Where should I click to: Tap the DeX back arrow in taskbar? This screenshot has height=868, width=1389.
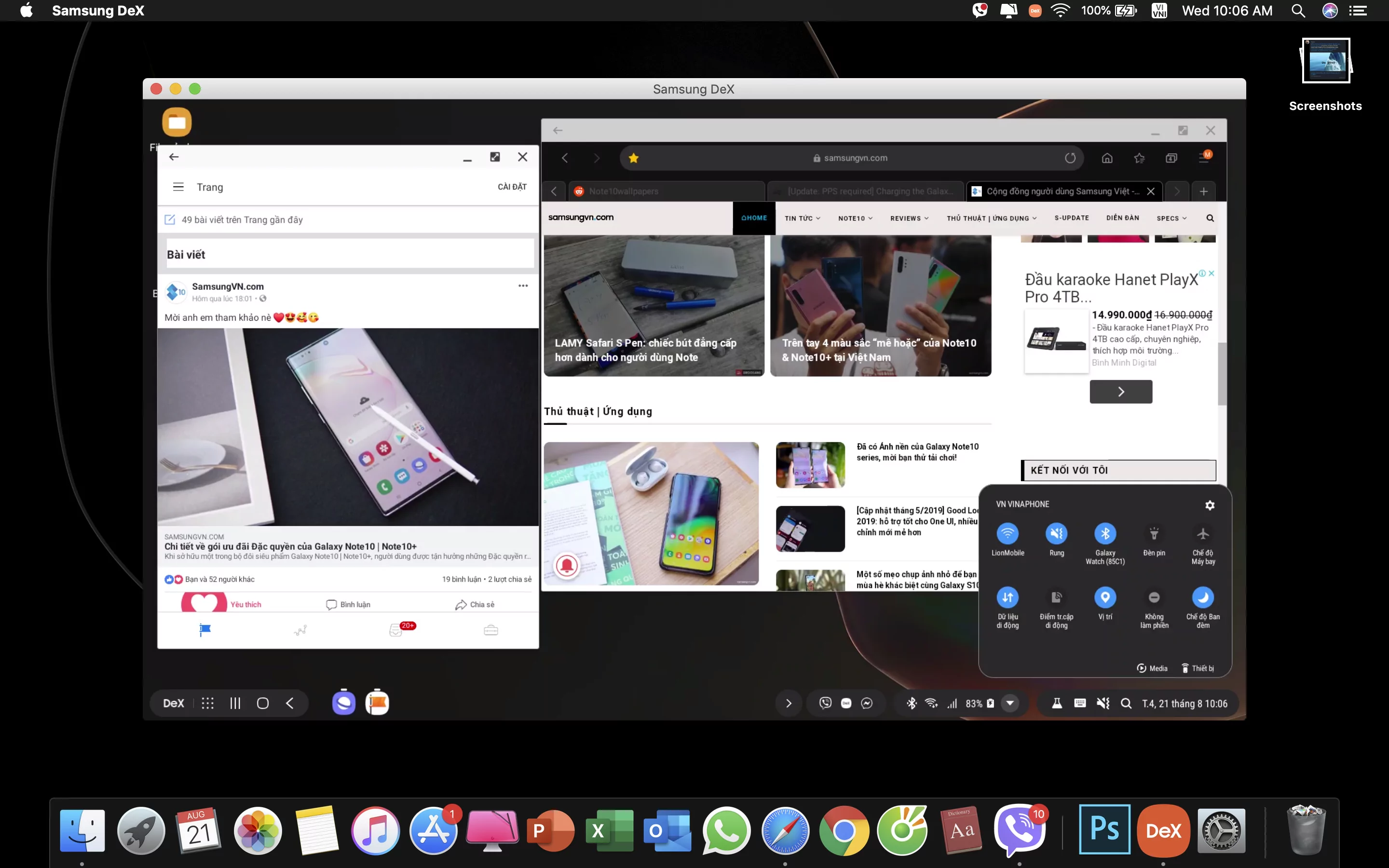tap(290, 703)
